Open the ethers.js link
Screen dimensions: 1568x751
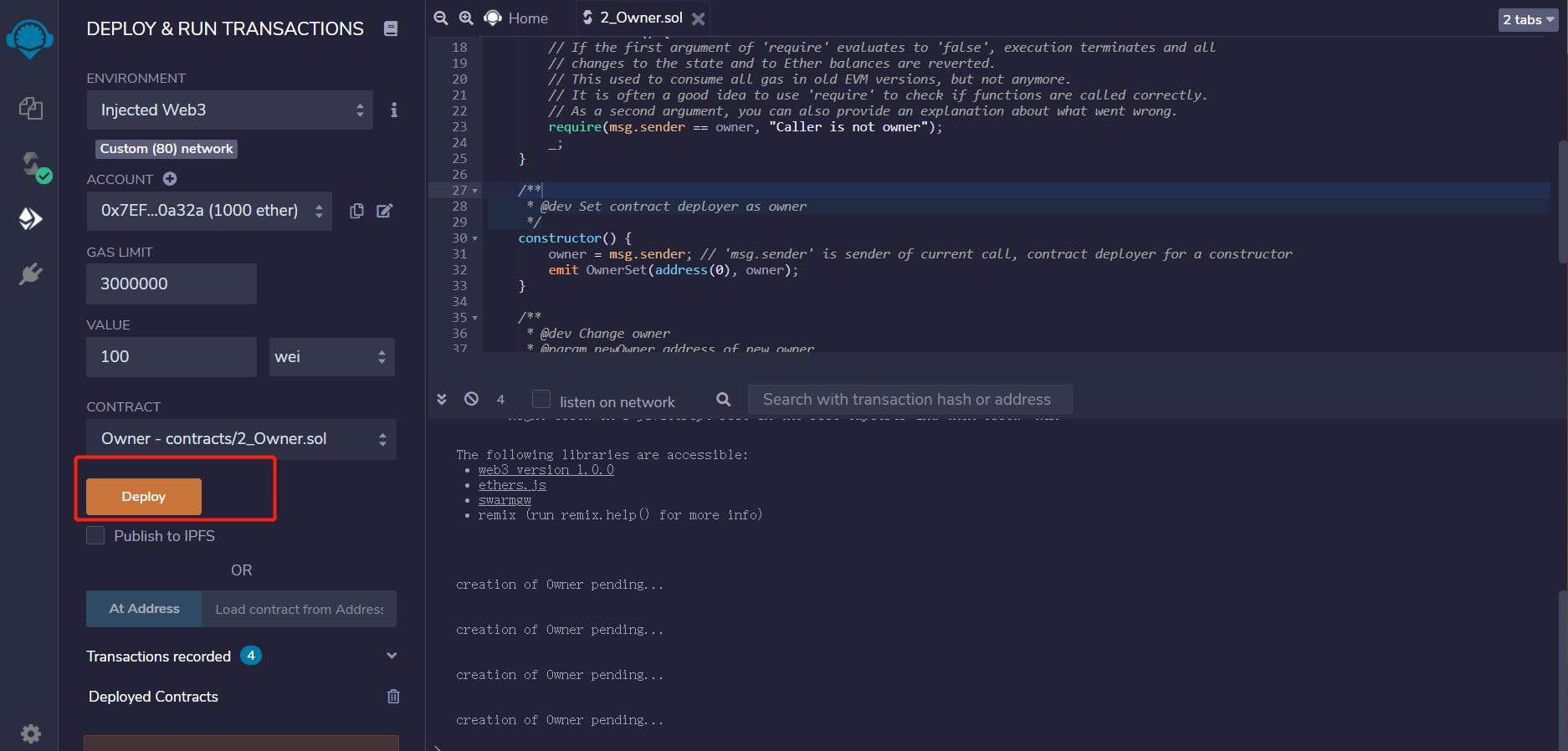512,485
